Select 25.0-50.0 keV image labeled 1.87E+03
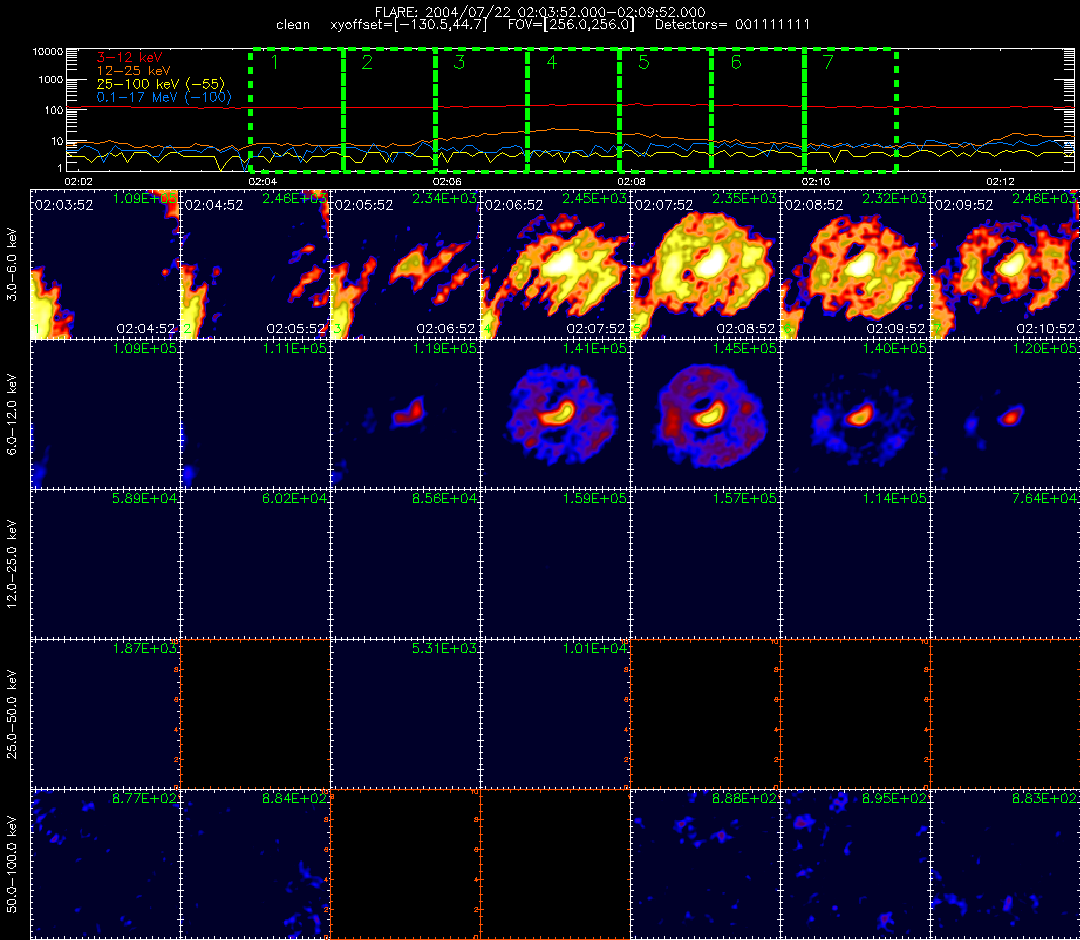 [x=105, y=713]
